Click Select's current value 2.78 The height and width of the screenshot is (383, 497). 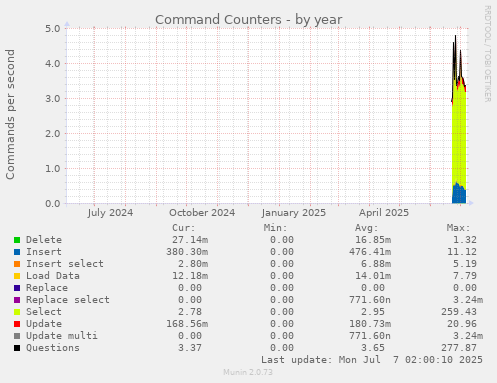click(x=190, y=312)
